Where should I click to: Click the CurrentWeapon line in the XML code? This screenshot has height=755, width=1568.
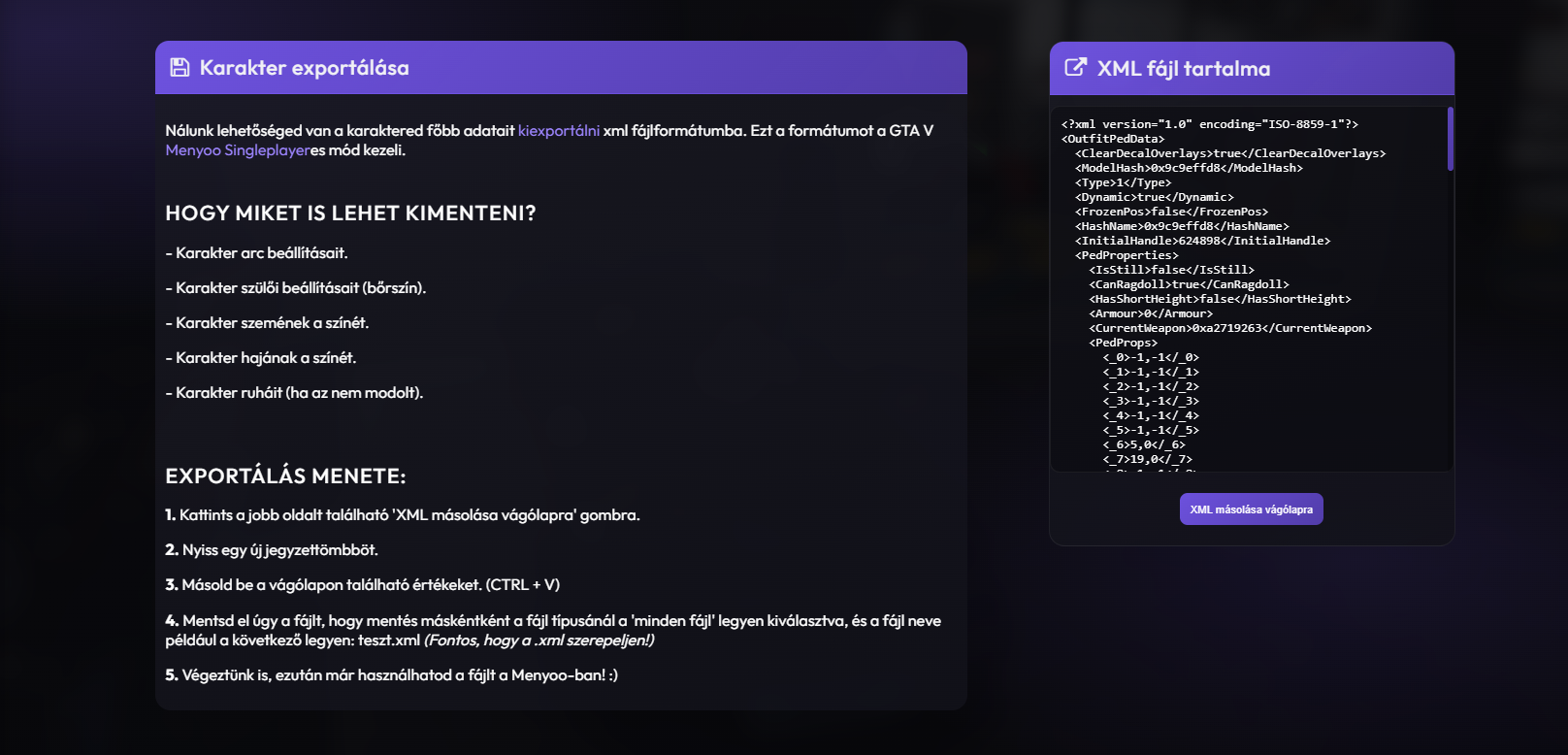[1230, 328]
